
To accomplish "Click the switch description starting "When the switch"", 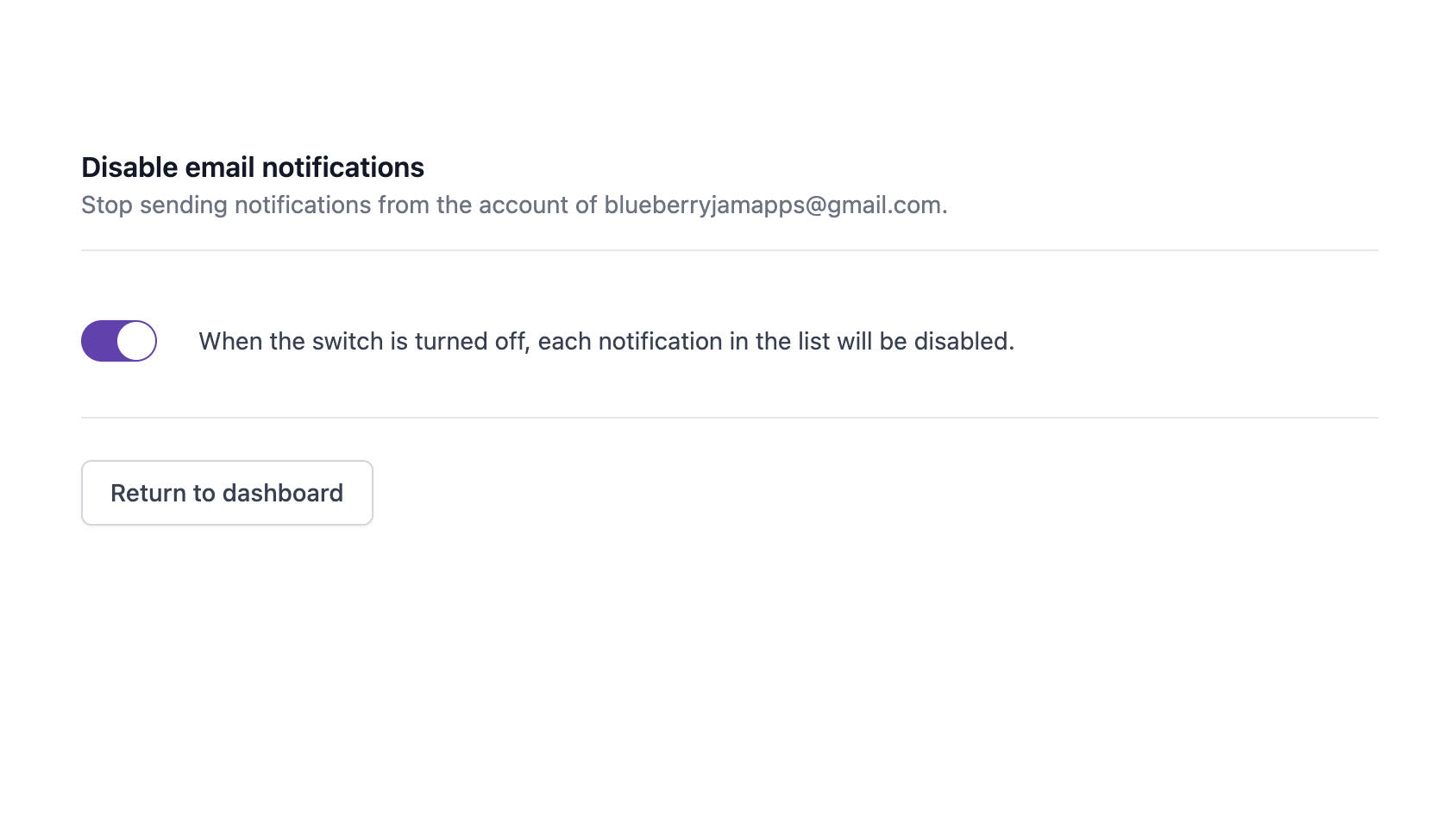I will [606, 342].
